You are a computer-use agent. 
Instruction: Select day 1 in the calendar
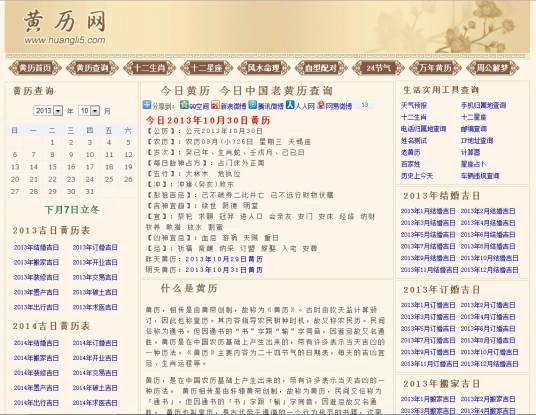(x=52, y=142)
